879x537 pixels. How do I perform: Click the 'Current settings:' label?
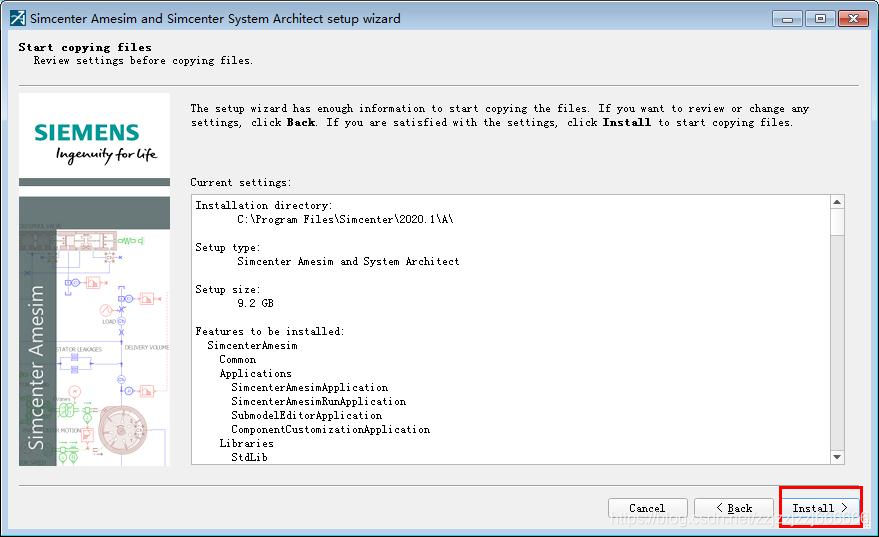click(240, 182)
